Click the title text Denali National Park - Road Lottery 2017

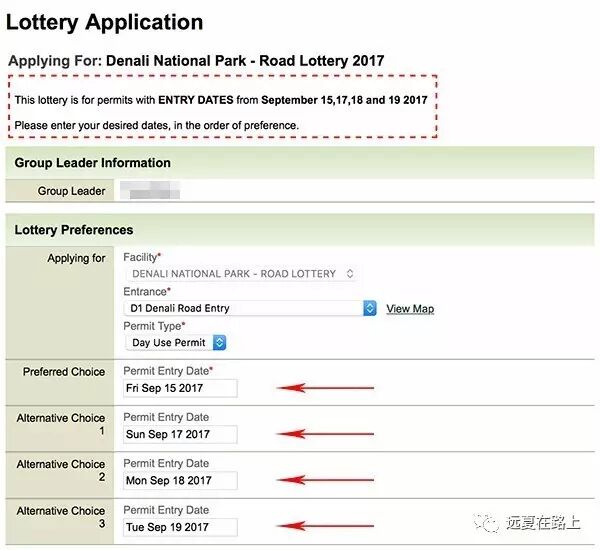click(245, 61)
